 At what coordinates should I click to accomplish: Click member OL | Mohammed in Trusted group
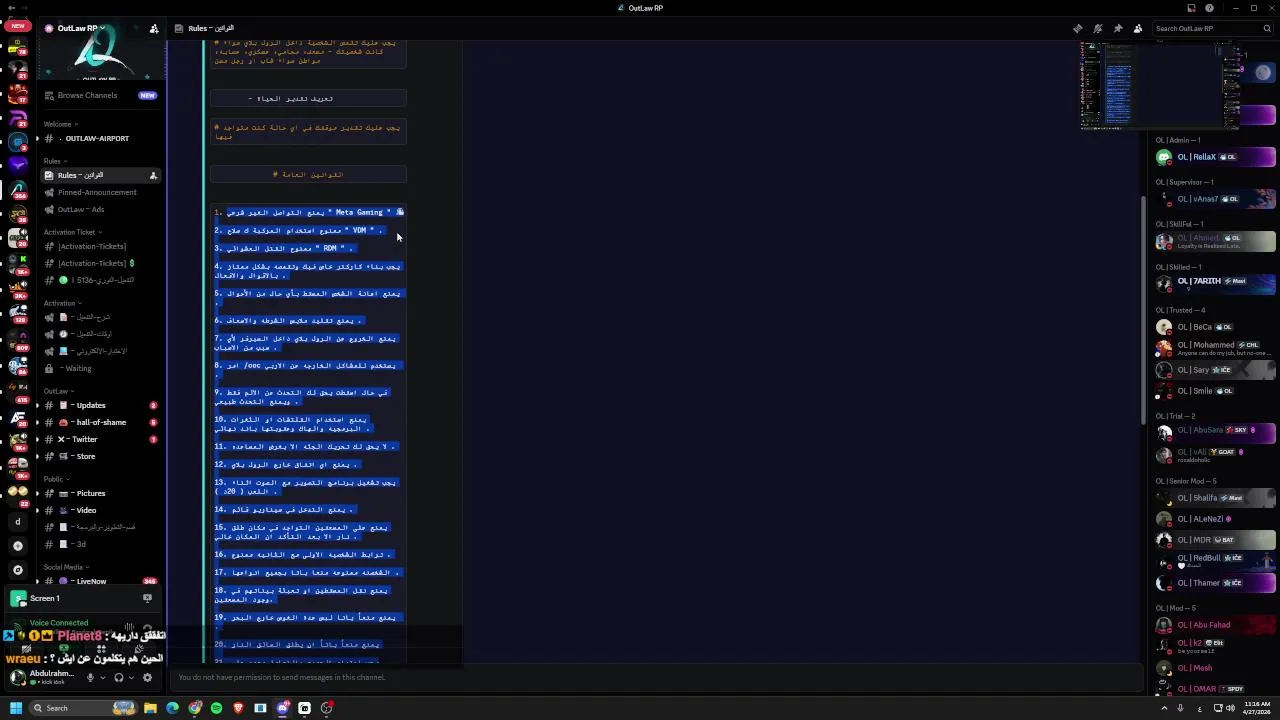click(x=1215, y=347)
